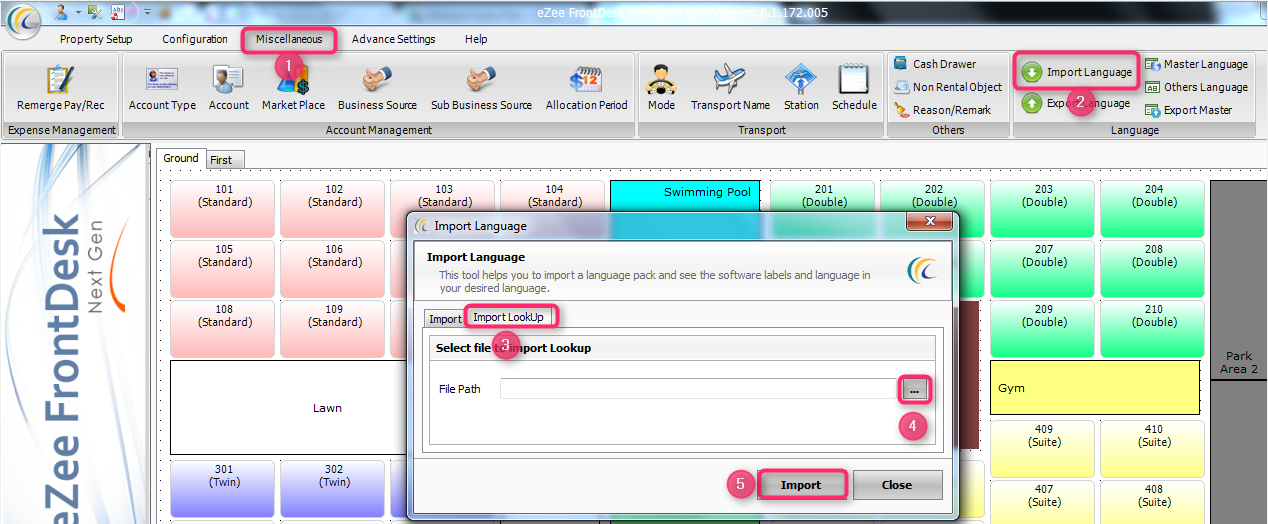This screenshot has width=1268, height=524.
Task: Open Reason/Remark in Others group
Action: click(942, 110)
